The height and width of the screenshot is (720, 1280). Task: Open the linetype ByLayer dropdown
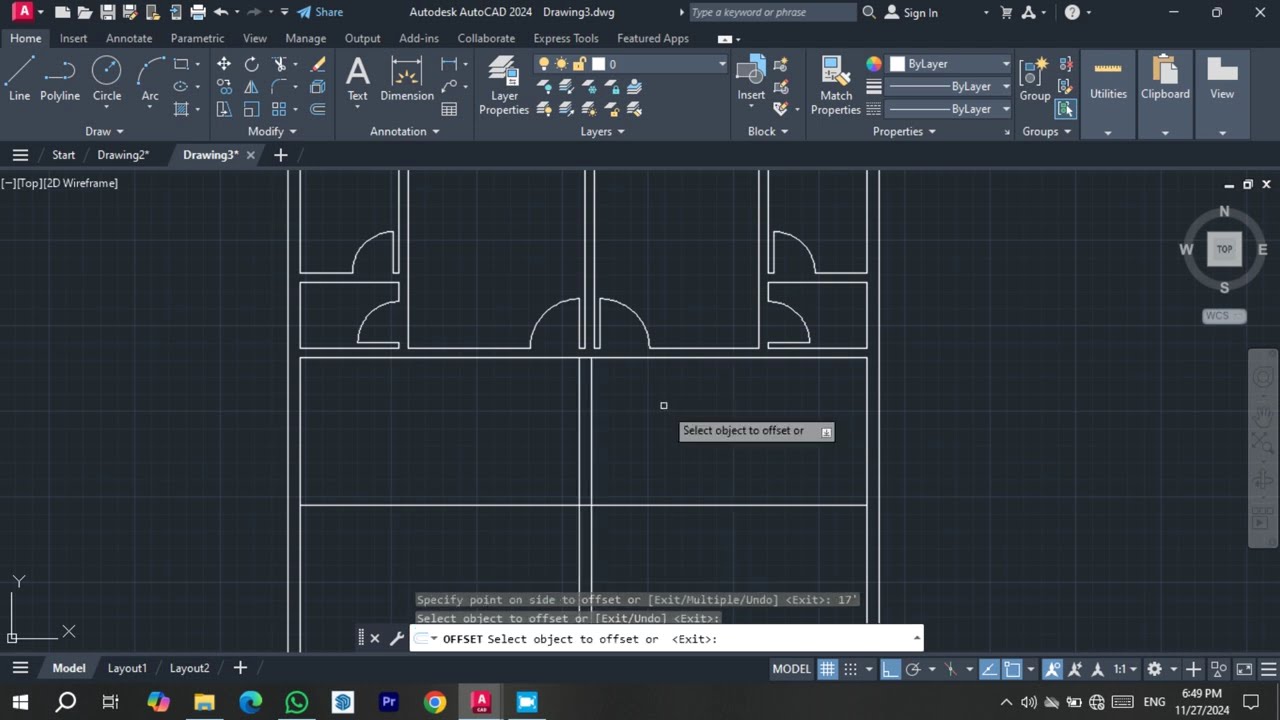pos(1006,109)
